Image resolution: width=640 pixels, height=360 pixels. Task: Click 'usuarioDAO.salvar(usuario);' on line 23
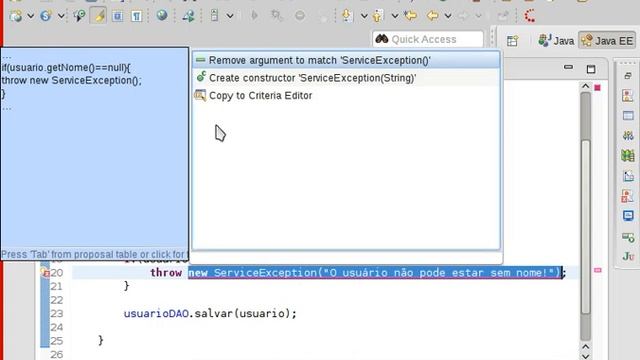click(x=210, y=313)
